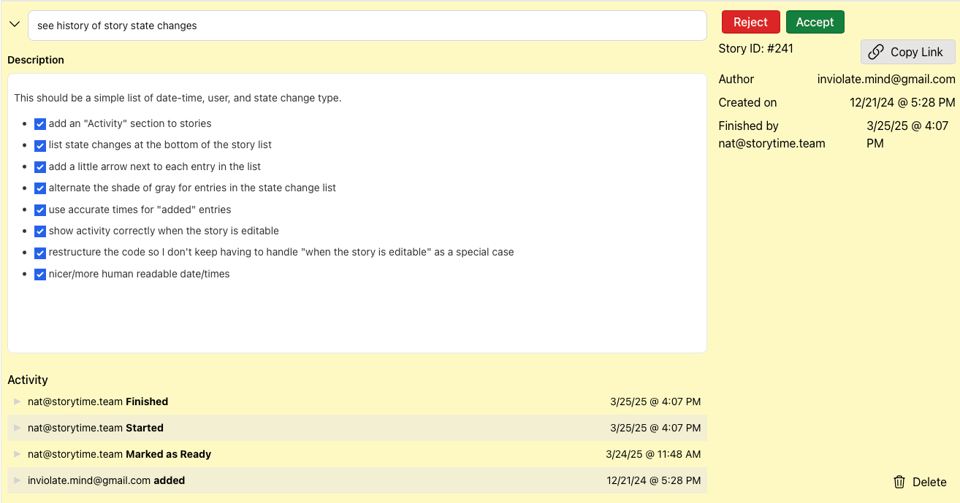Toggle 'alternate the shade of gray' checkbox
The width and height of the screenshot is (960, 503).
click(40, 188)
